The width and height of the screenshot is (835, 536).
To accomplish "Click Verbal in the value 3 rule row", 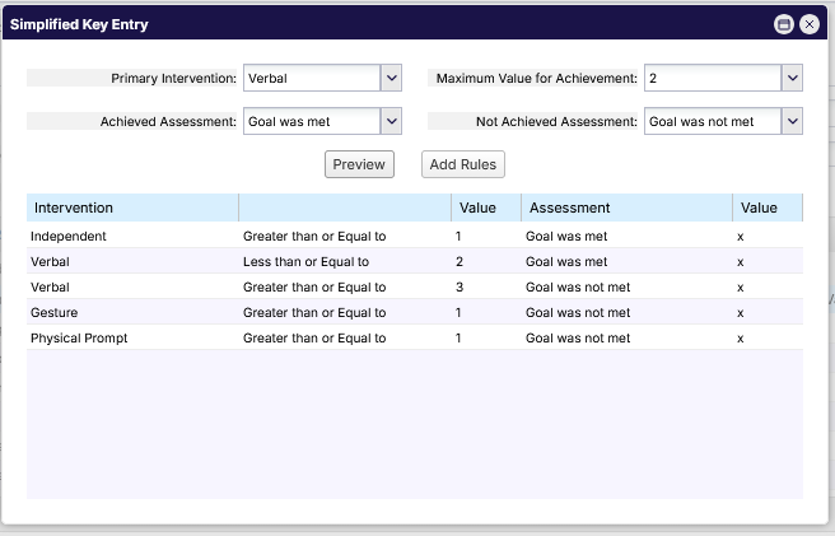I will pos(50,287).
